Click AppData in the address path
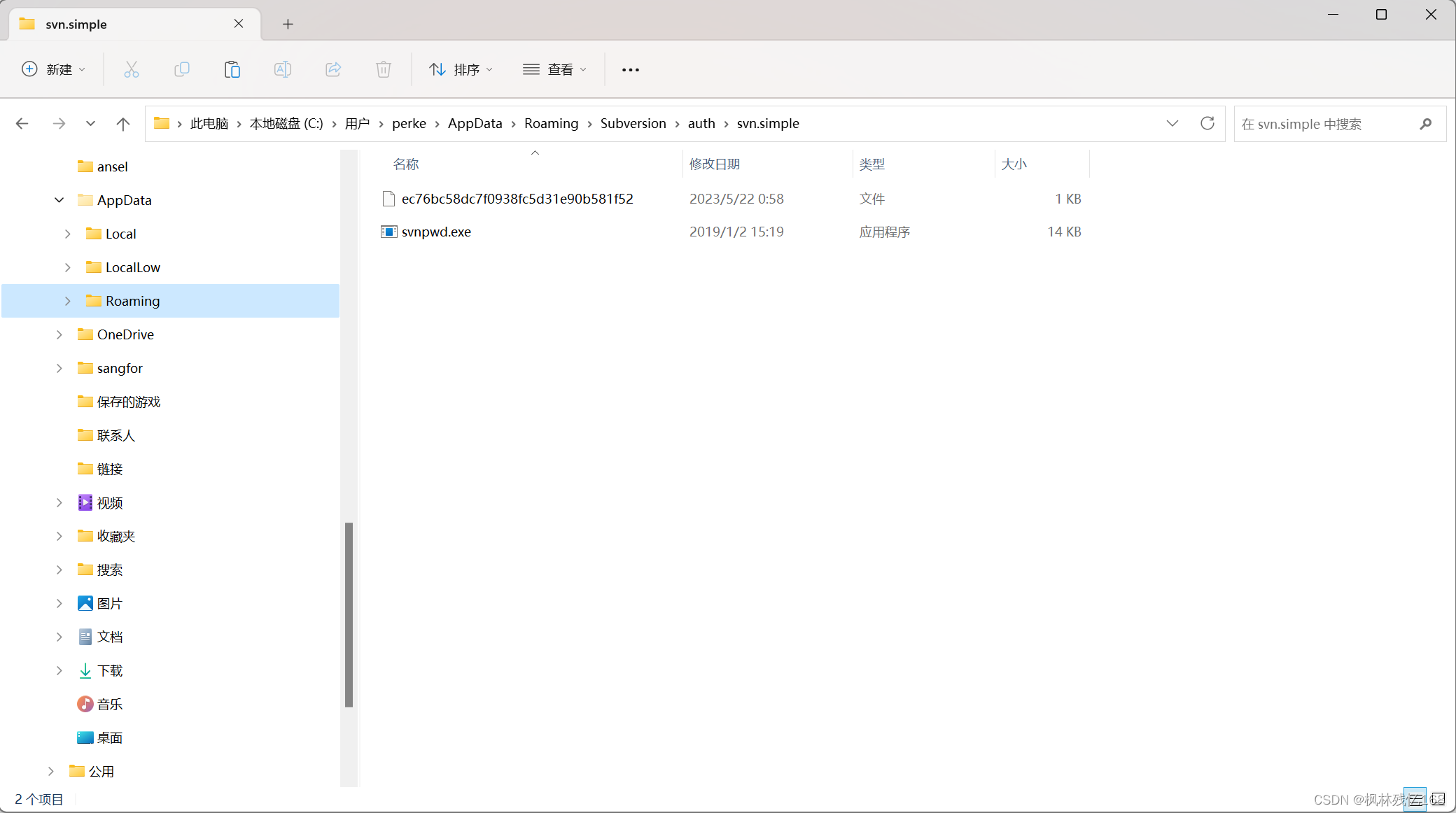Viewport: 1456px width, 813px height. click(x=475, y=123)
